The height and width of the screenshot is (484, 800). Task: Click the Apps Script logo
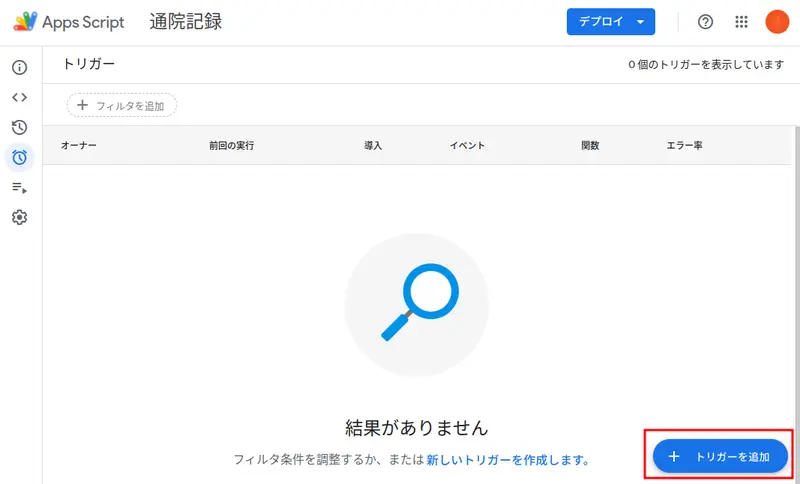coord(69,22)
